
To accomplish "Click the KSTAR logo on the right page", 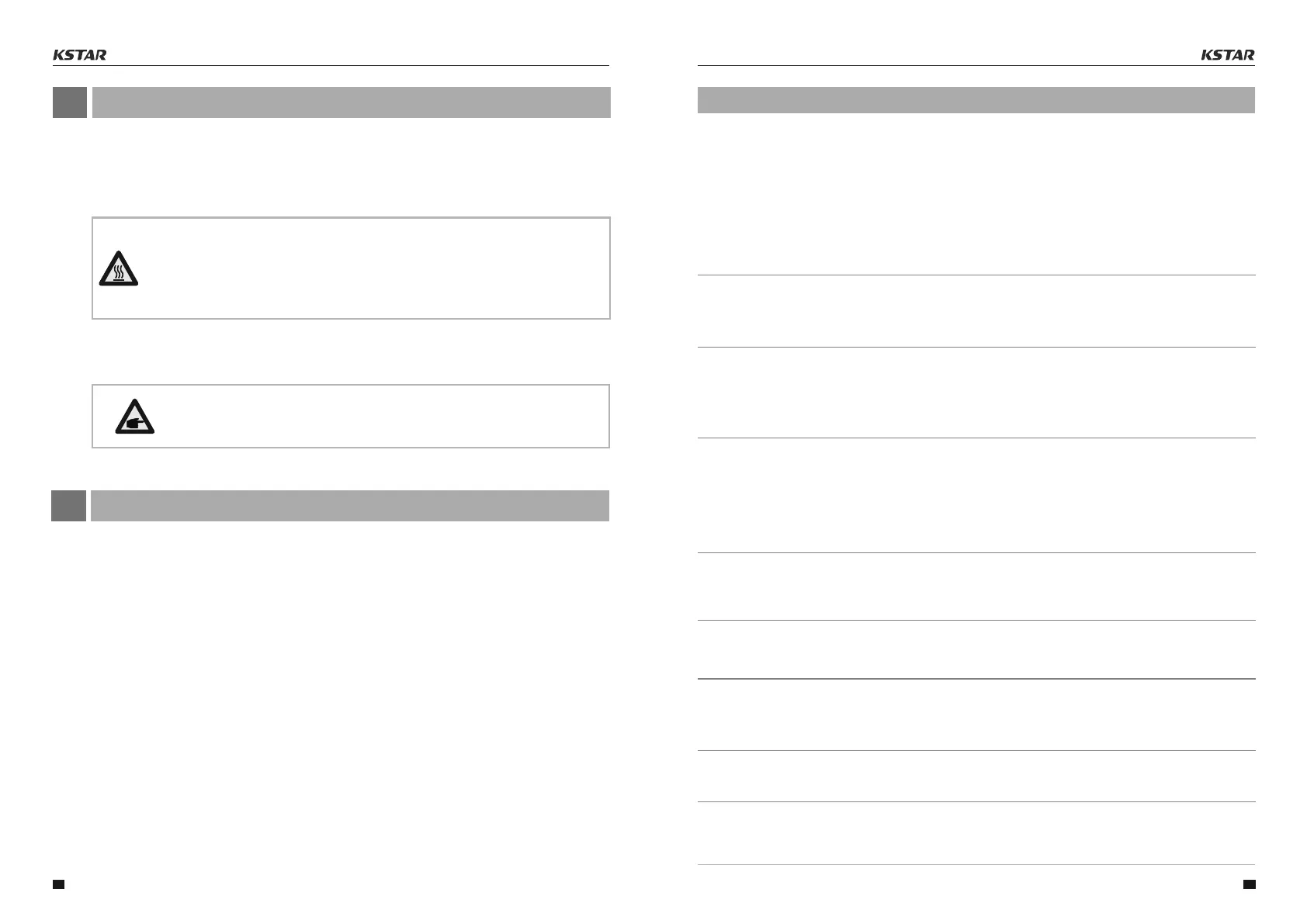I will pyautogui.click(x=1228, y=55).
